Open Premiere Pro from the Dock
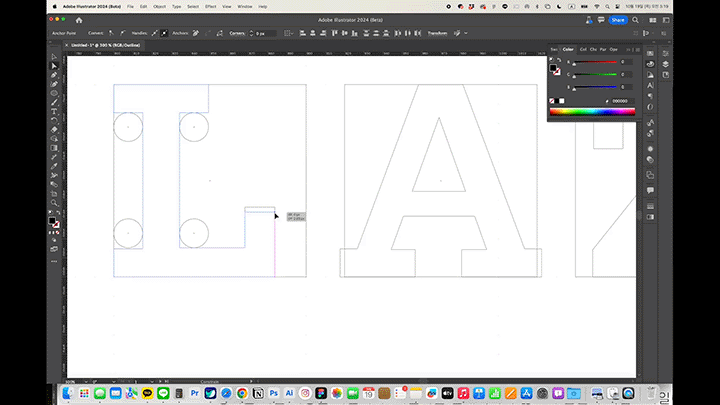 pos(195,394)
